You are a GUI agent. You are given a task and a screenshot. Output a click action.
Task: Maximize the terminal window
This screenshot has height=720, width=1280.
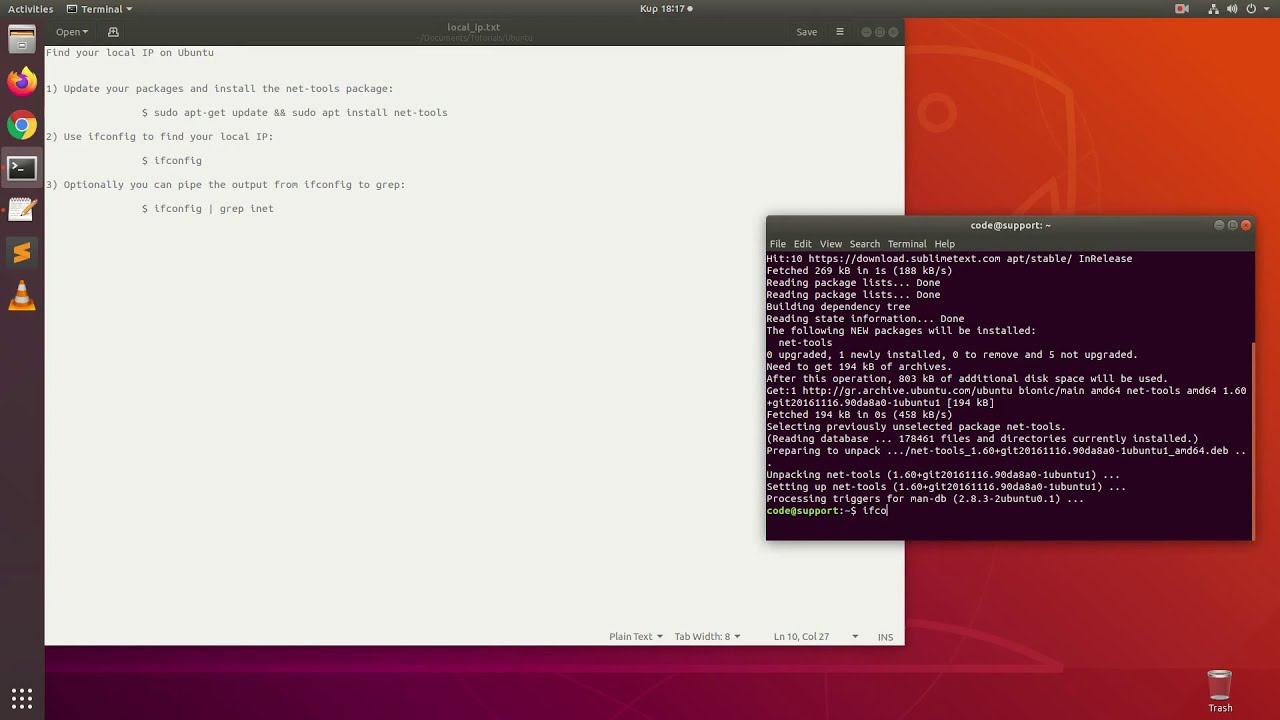[x=1232, y=226]
